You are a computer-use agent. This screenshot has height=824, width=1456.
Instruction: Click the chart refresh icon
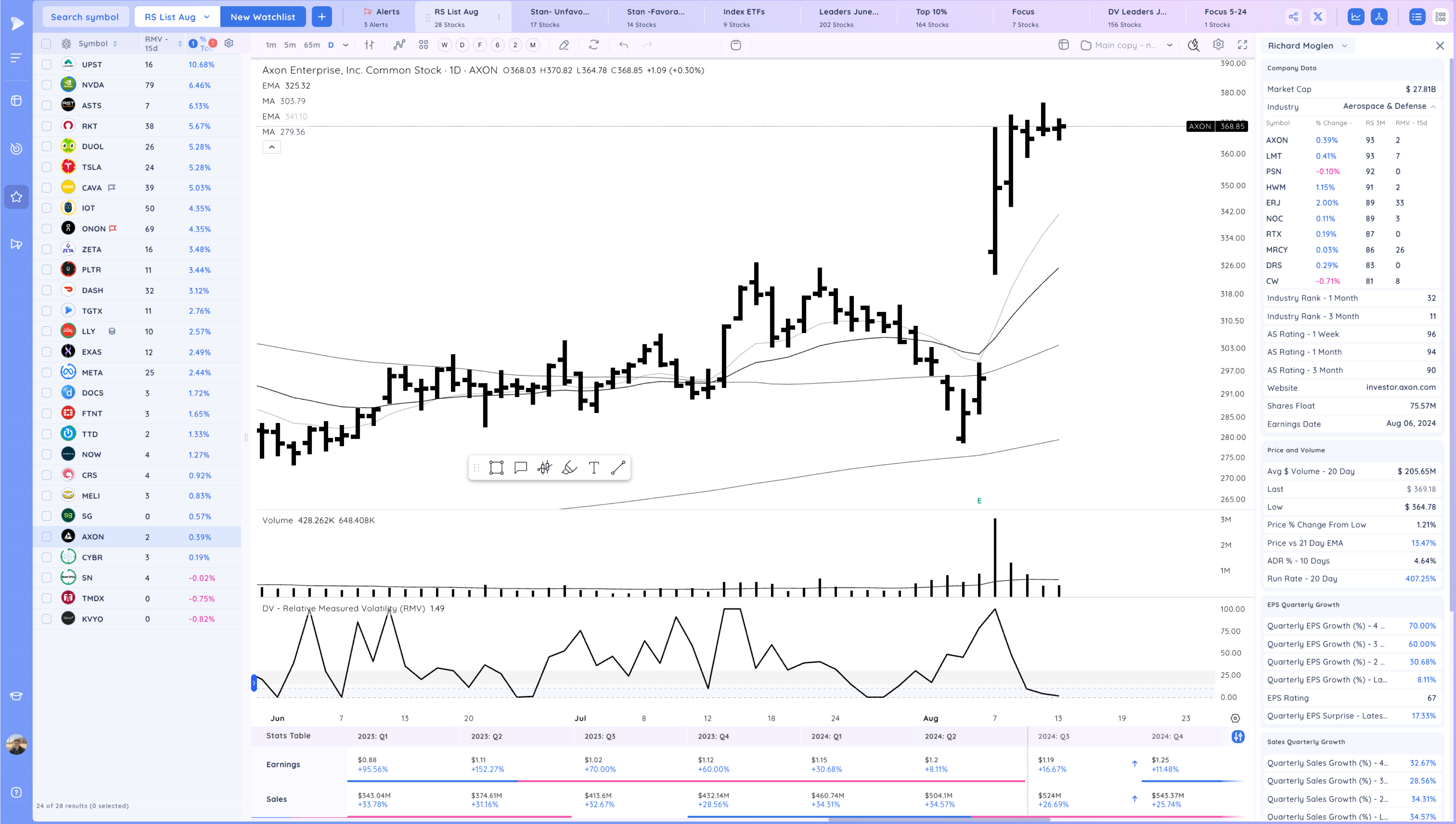[x=594, y=45]
